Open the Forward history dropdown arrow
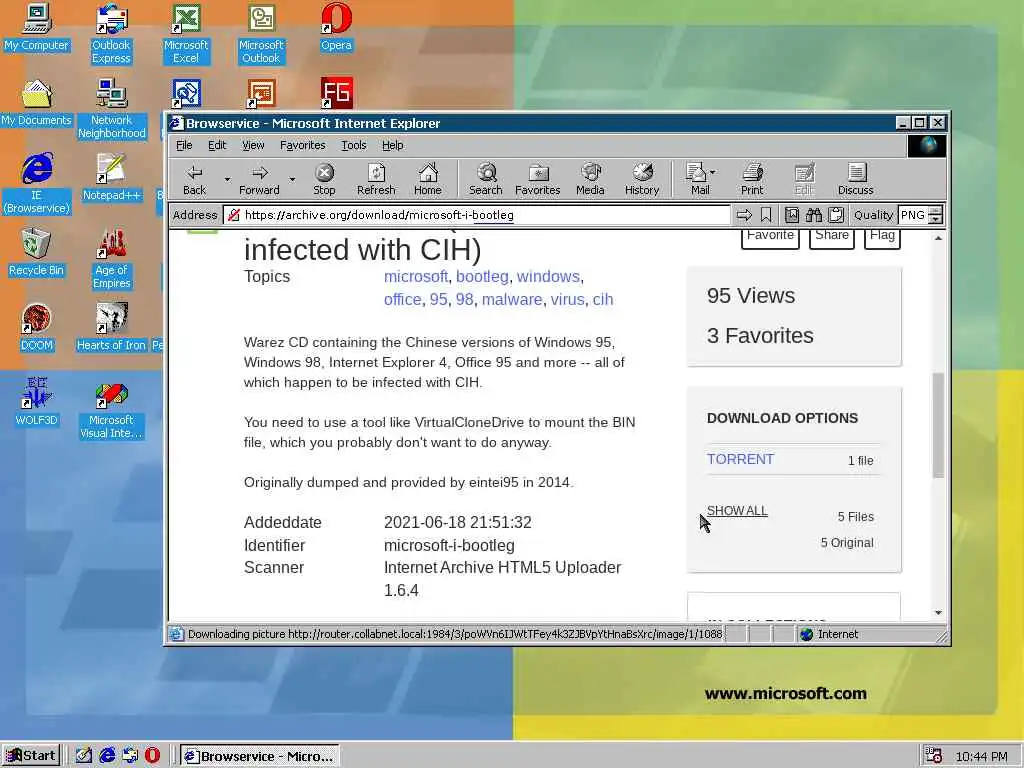Image resolution: width=1024 pixels, height=768 pixels. coord(292,179)
